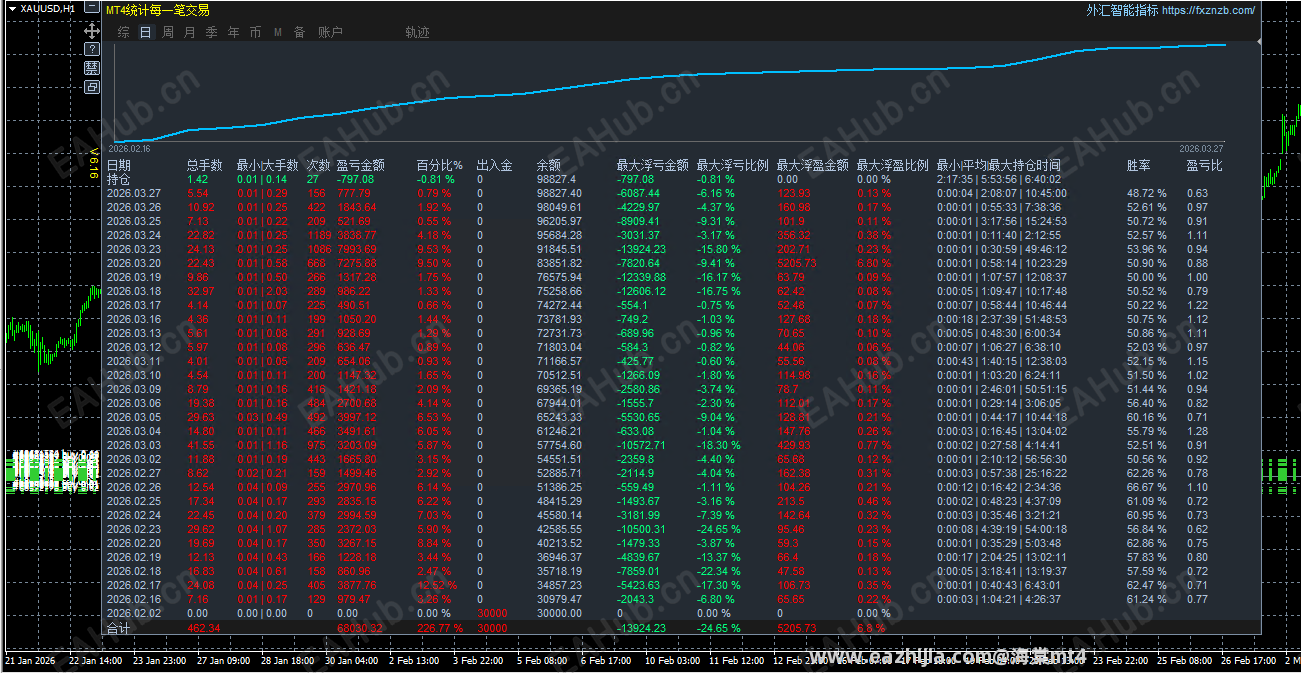The height and width of the screenshot is (673, 1301).
Task: Open the https://fxznzb.com link
Action: [1208, 10]
